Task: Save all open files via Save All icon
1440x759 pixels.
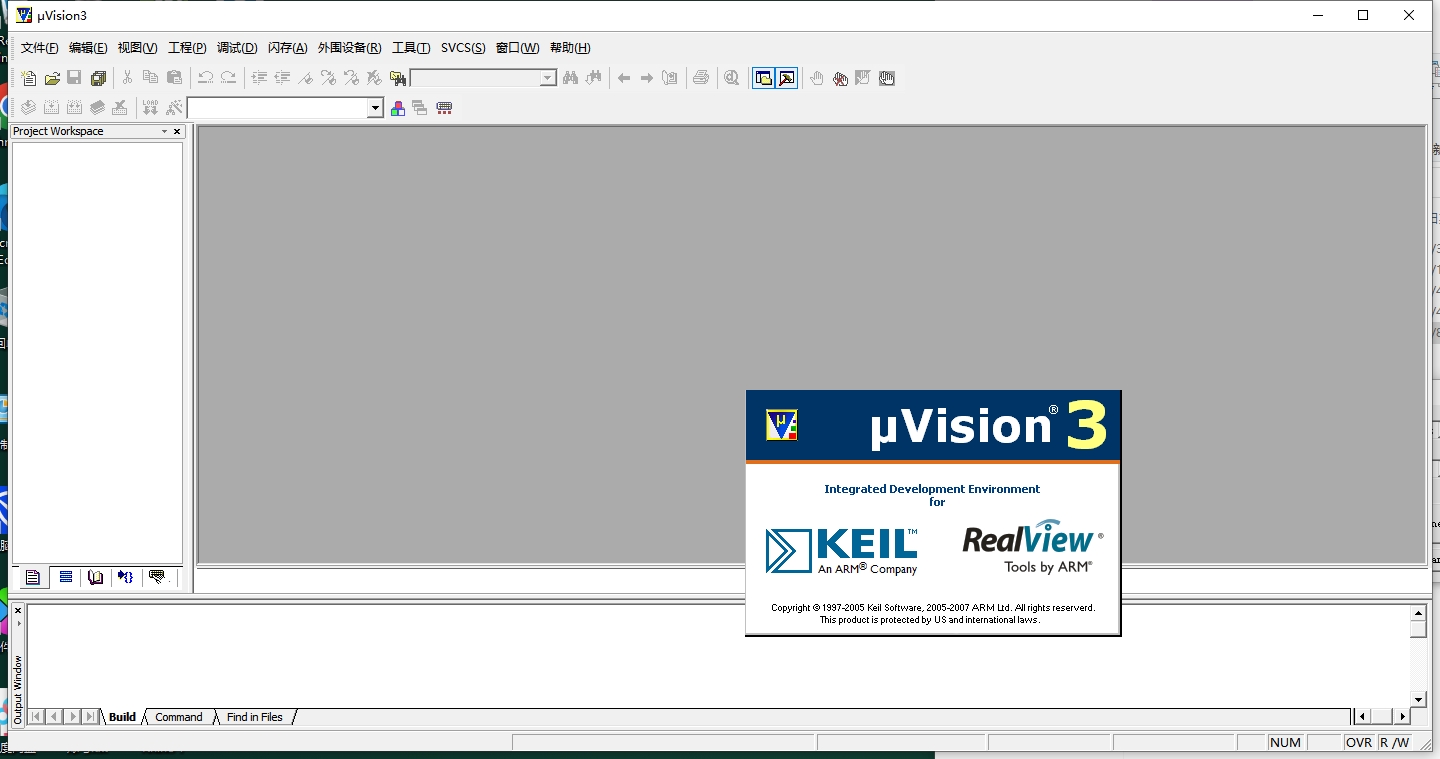Action: (x=97, y=77)
